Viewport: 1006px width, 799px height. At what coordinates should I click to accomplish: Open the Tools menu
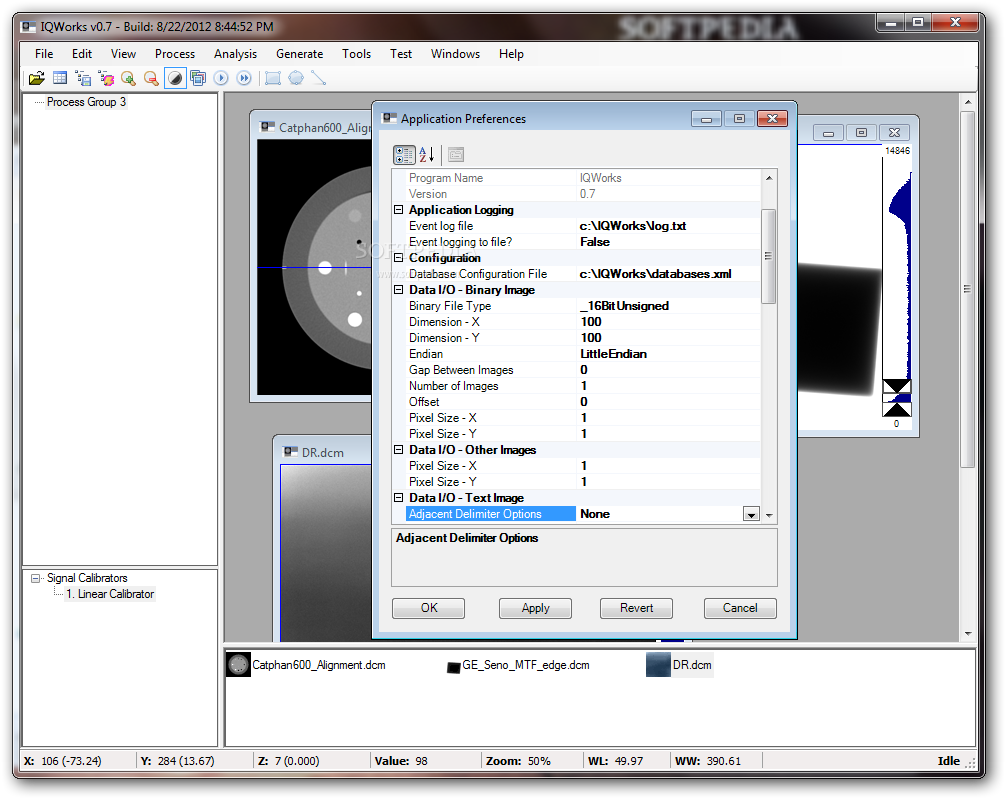click(356, 54)
